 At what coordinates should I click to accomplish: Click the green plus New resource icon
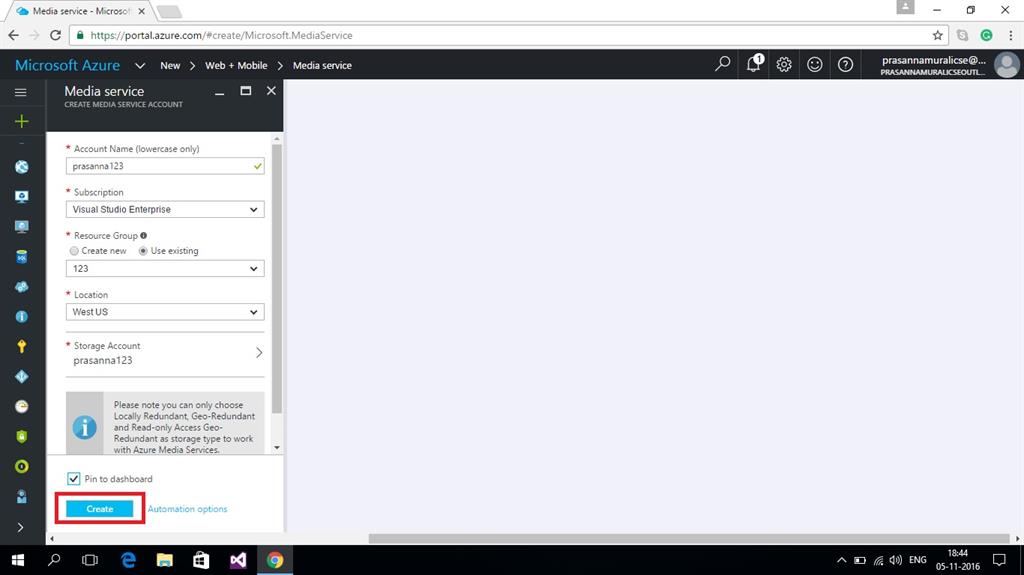[x=22, y=122]
